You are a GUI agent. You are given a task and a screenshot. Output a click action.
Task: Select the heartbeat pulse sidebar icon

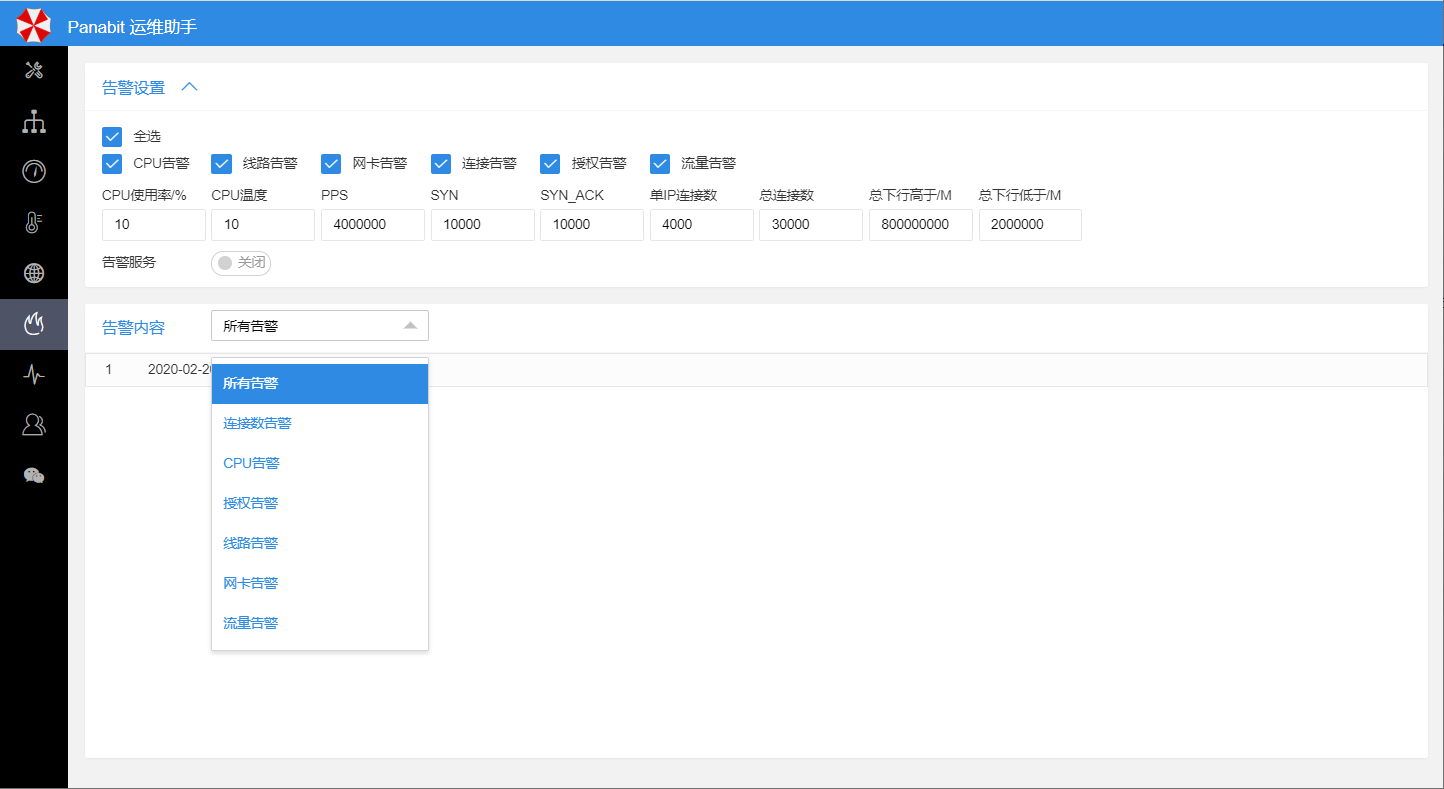click(34, 374)
